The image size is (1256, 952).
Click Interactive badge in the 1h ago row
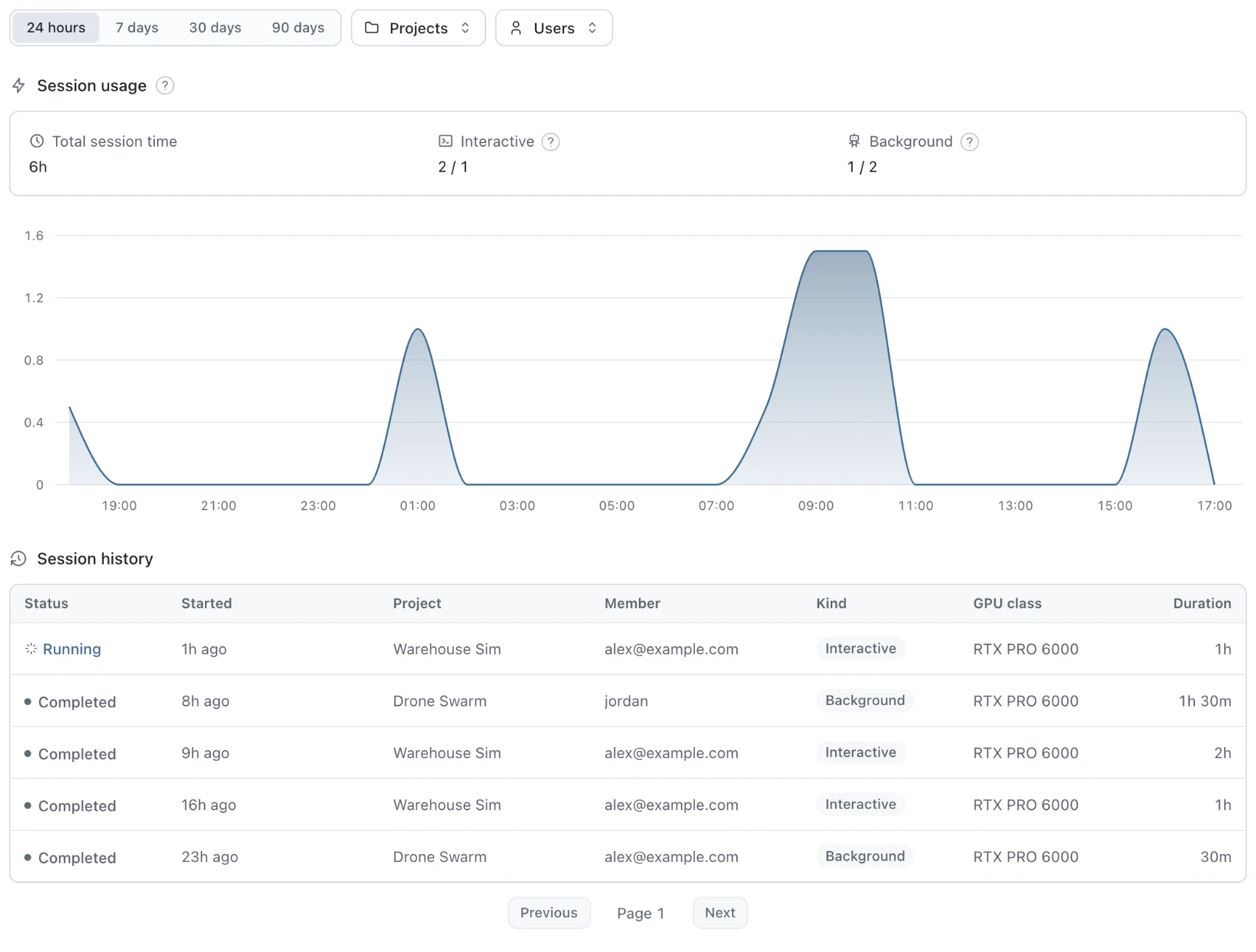point(861,648)
